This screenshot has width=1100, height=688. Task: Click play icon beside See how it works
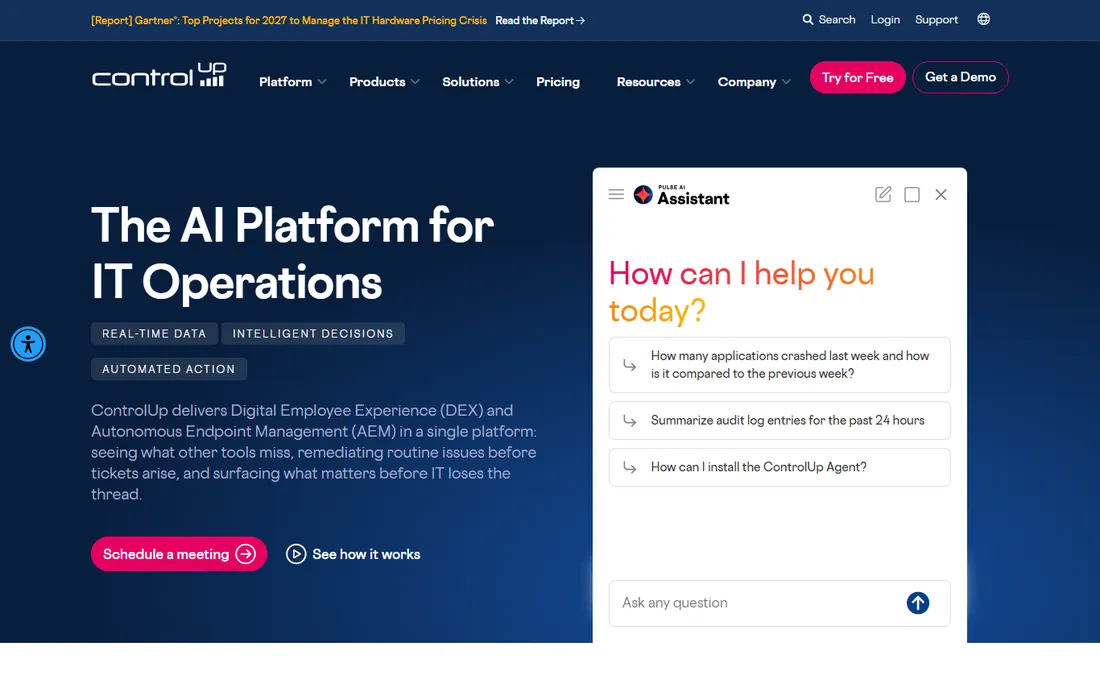click(x=296, y=554)
